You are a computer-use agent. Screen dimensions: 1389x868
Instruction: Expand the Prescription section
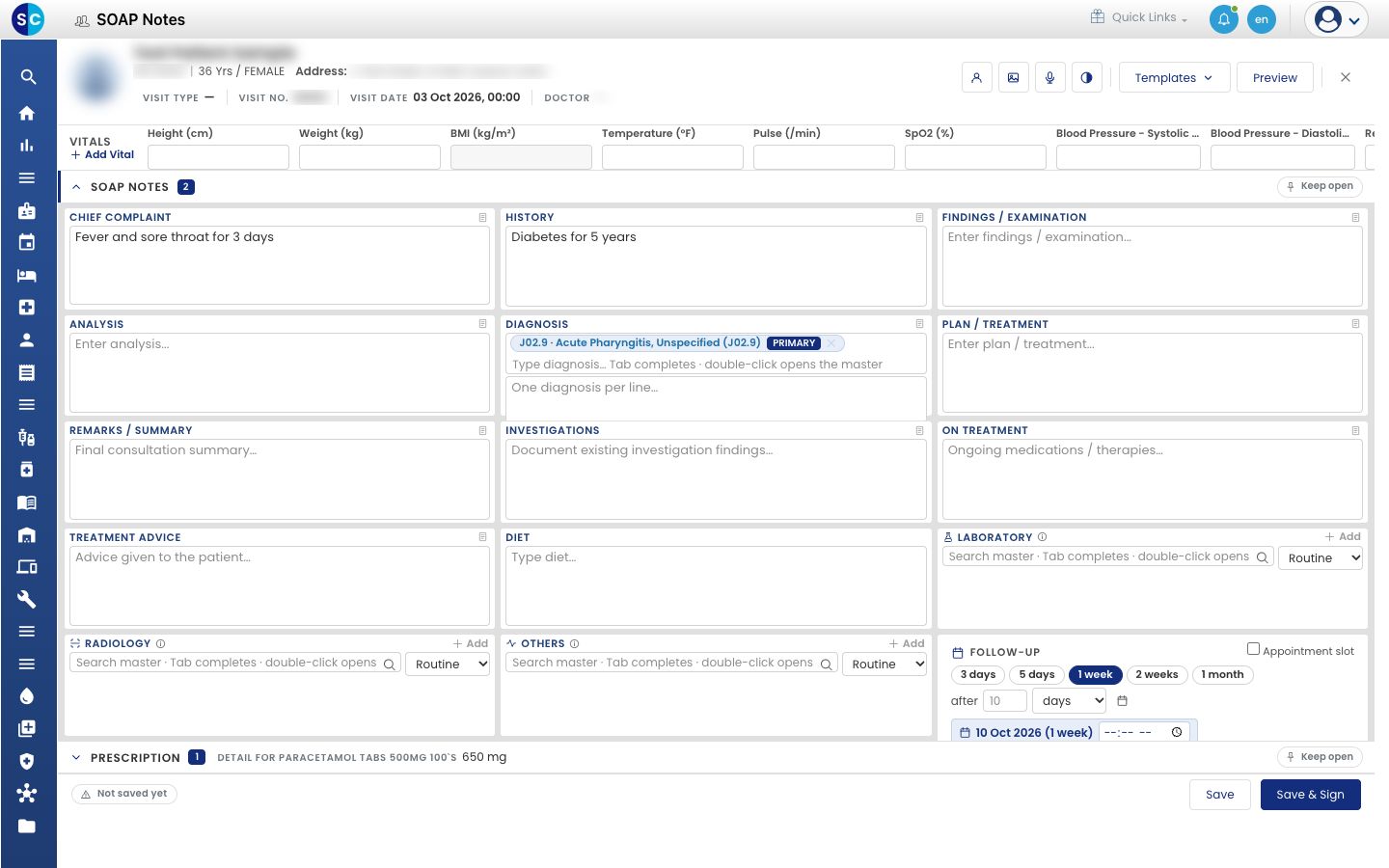[x=76, y=758]
